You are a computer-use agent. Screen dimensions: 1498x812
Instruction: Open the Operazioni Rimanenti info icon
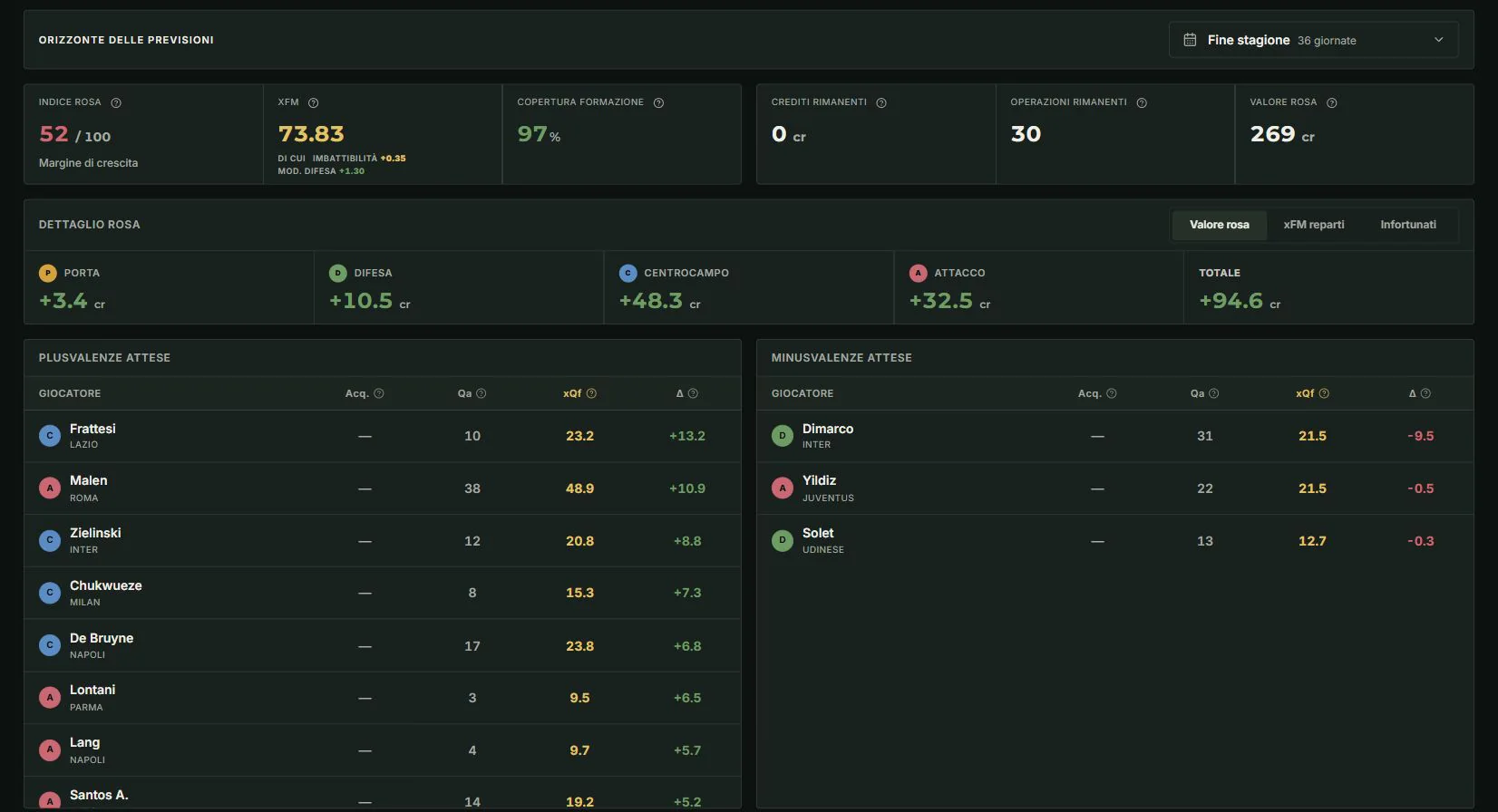(1142, 103)
